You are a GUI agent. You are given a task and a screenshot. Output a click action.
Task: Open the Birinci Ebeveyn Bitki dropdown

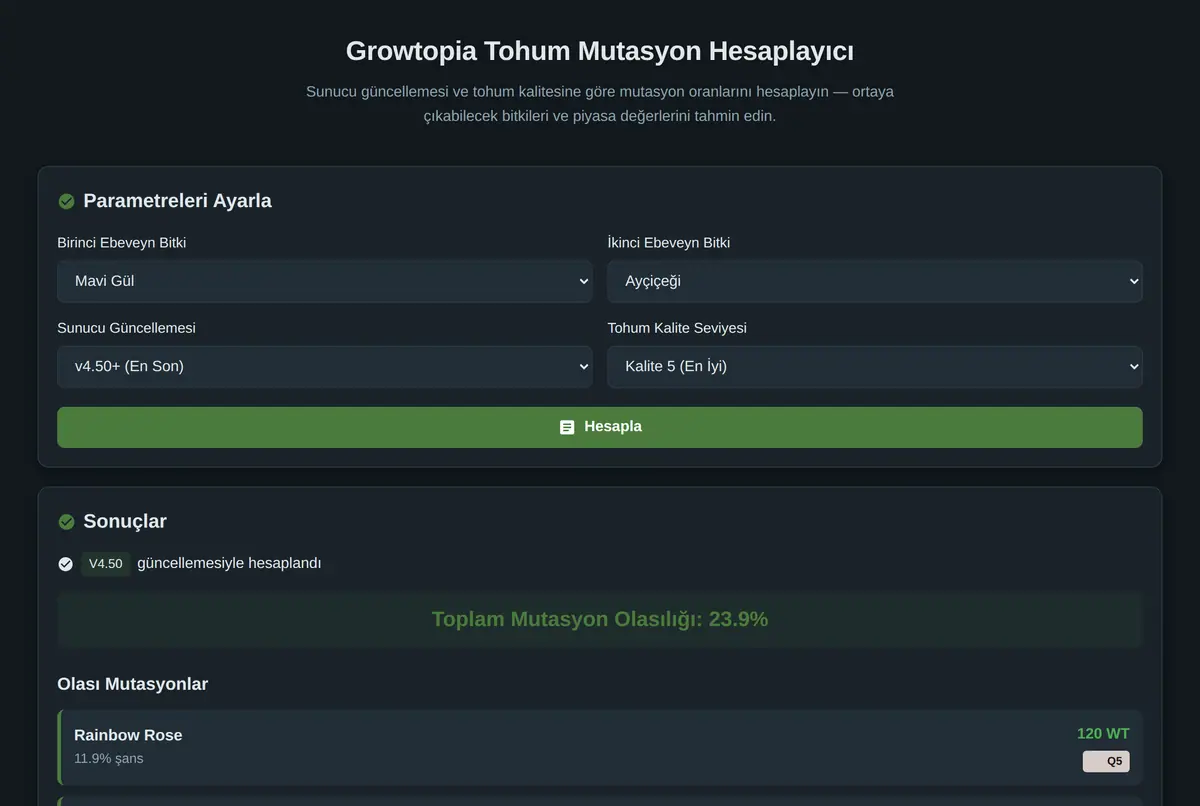pos(324,281)
